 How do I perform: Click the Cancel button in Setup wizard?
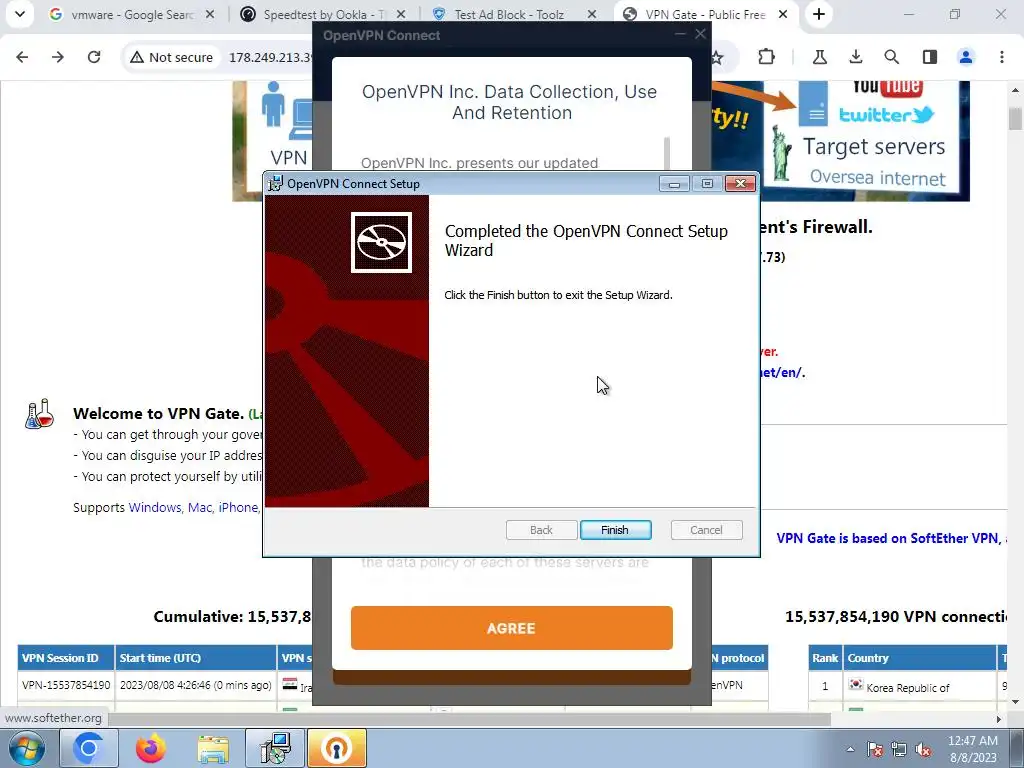706,530
